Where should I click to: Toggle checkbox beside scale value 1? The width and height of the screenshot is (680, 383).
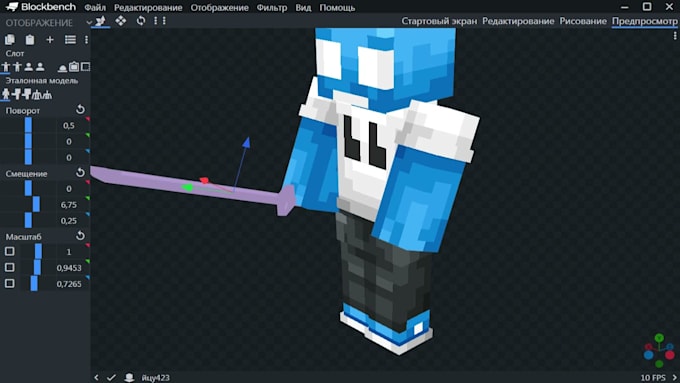(x=10, y=251)
